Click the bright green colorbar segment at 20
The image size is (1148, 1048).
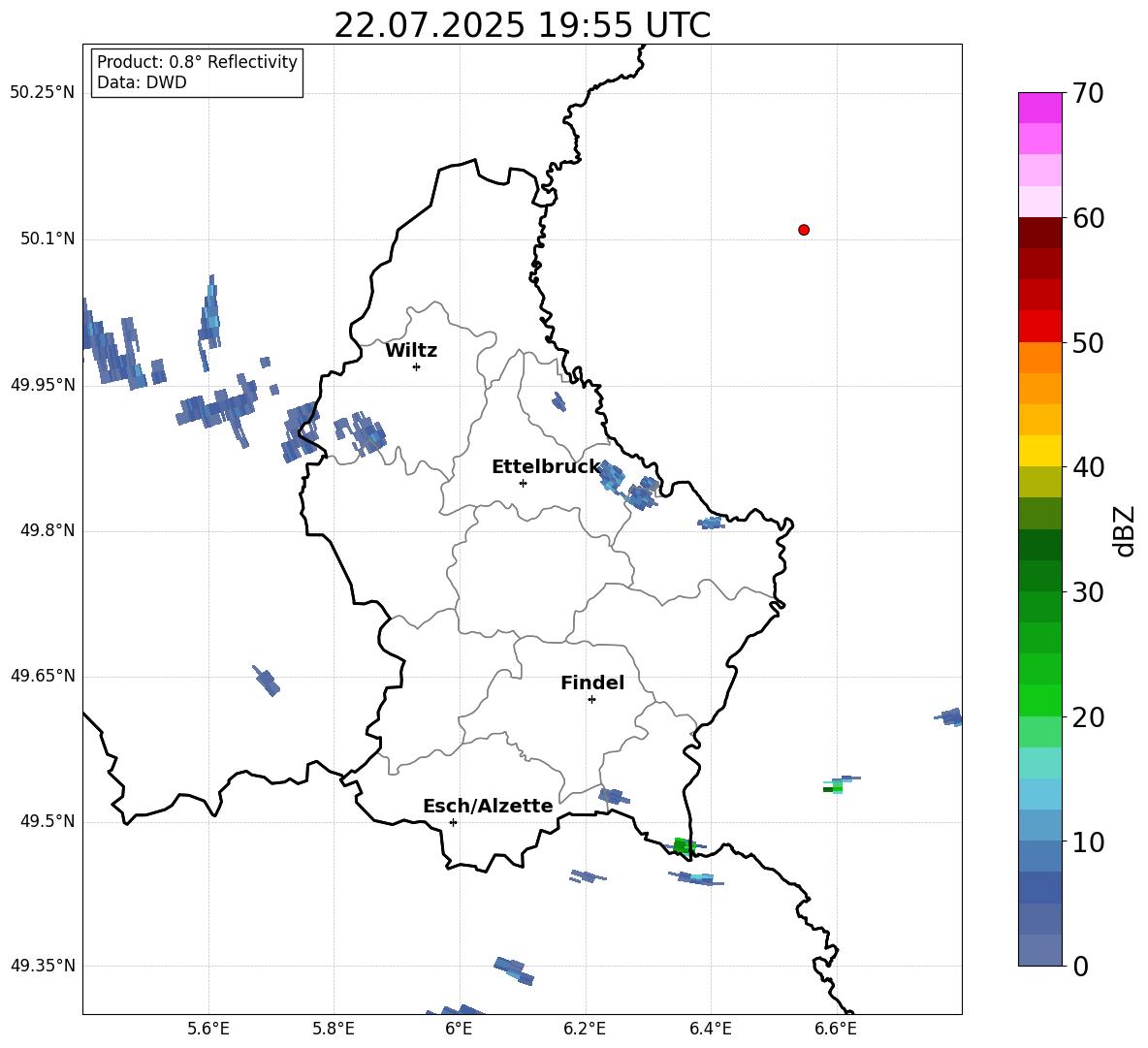[1039, 700]
